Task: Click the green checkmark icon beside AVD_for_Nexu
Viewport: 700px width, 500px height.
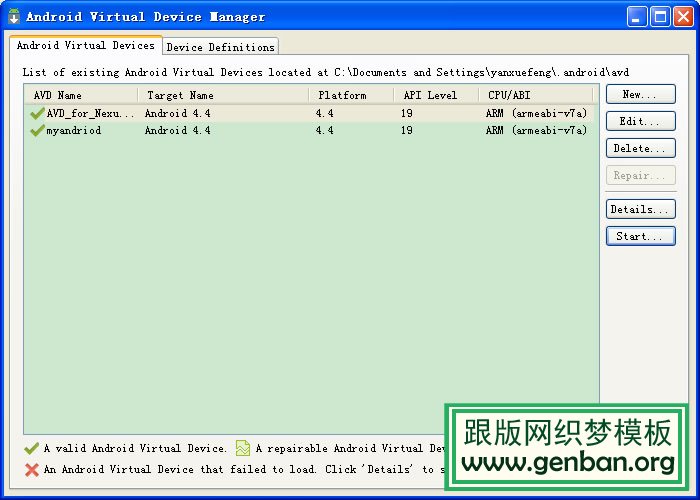Action: 37,113
